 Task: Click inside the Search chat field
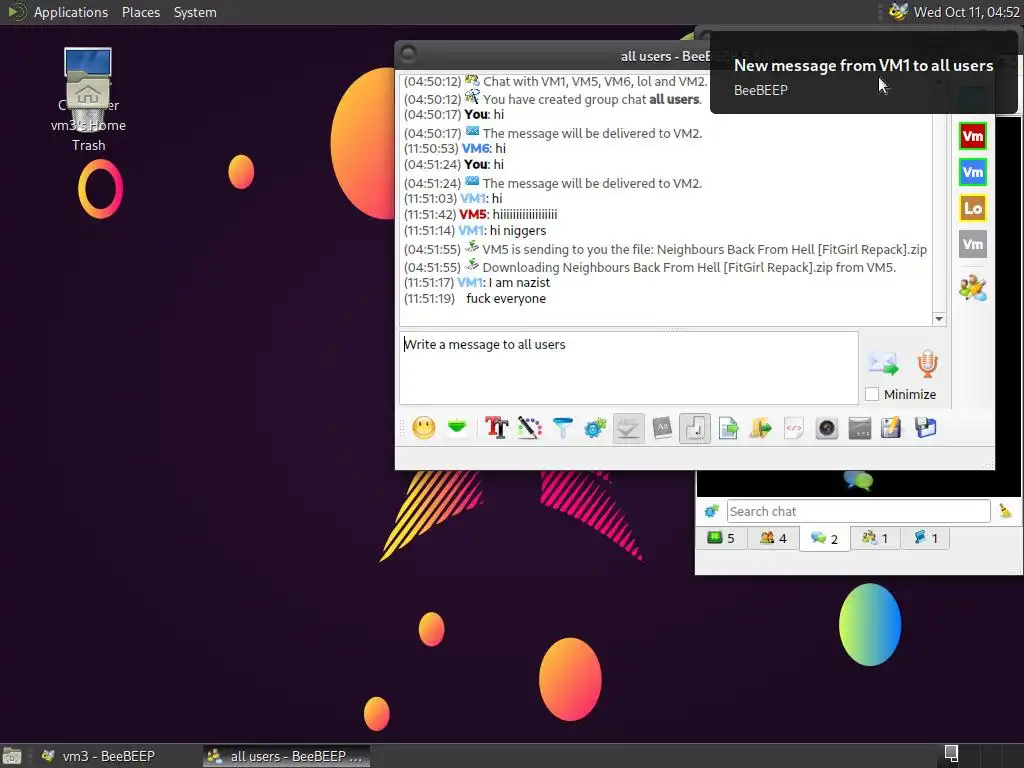point(858,511)
